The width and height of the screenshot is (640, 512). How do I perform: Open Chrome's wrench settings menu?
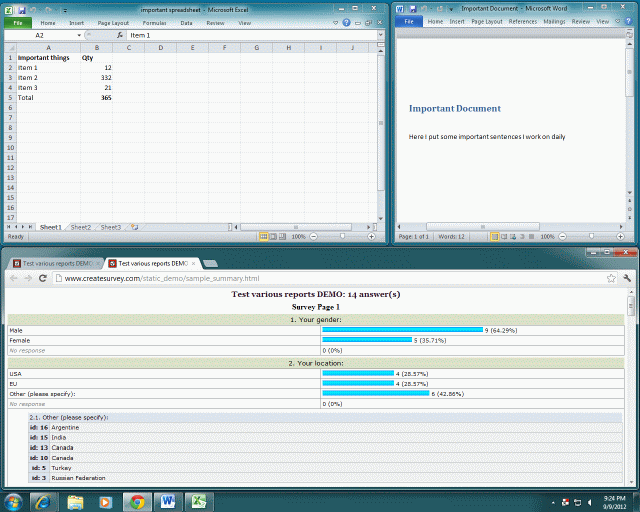pyautogui.click(x=626, y=278)
